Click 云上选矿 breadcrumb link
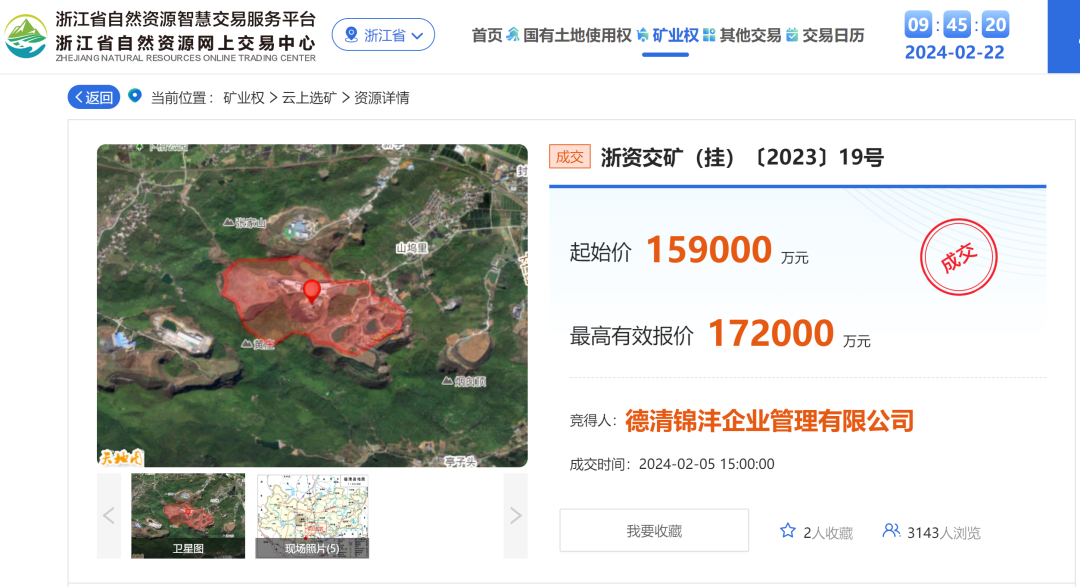 (x=310, y=98)
